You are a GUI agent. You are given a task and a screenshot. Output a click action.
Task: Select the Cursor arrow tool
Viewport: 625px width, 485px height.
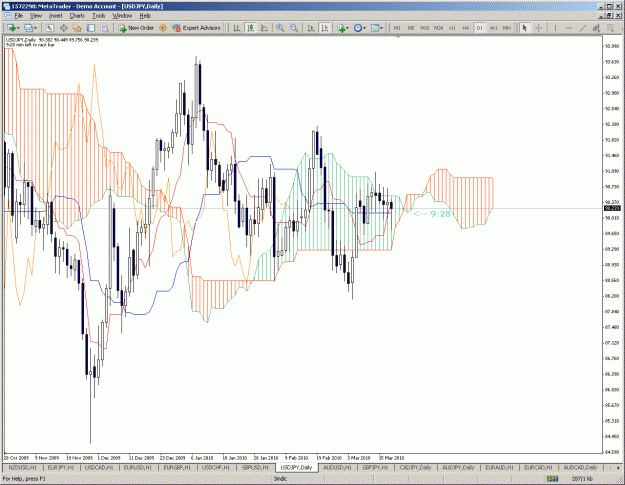(x=525, y=28)
